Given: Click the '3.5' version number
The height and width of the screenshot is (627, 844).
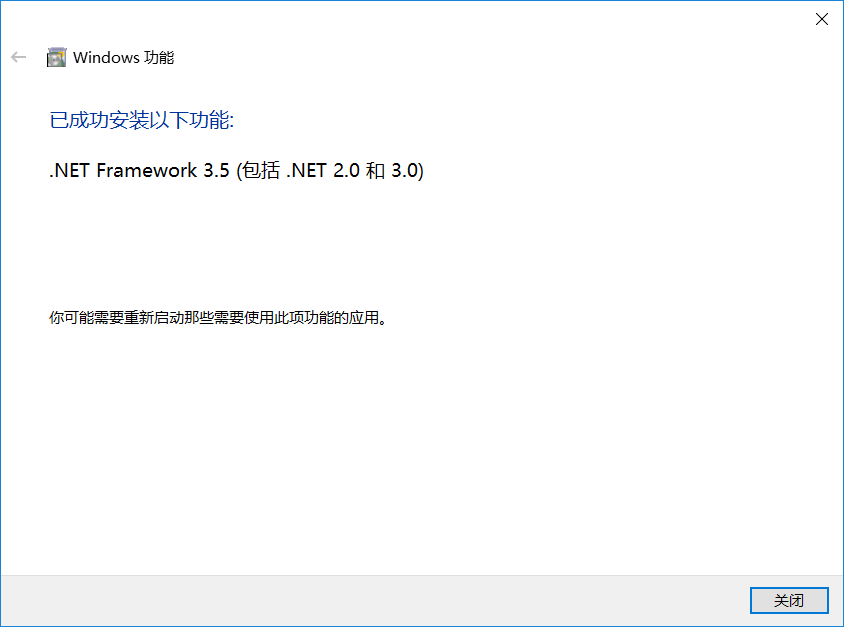Looking at the screenshot, I should [x=216, y=170].
